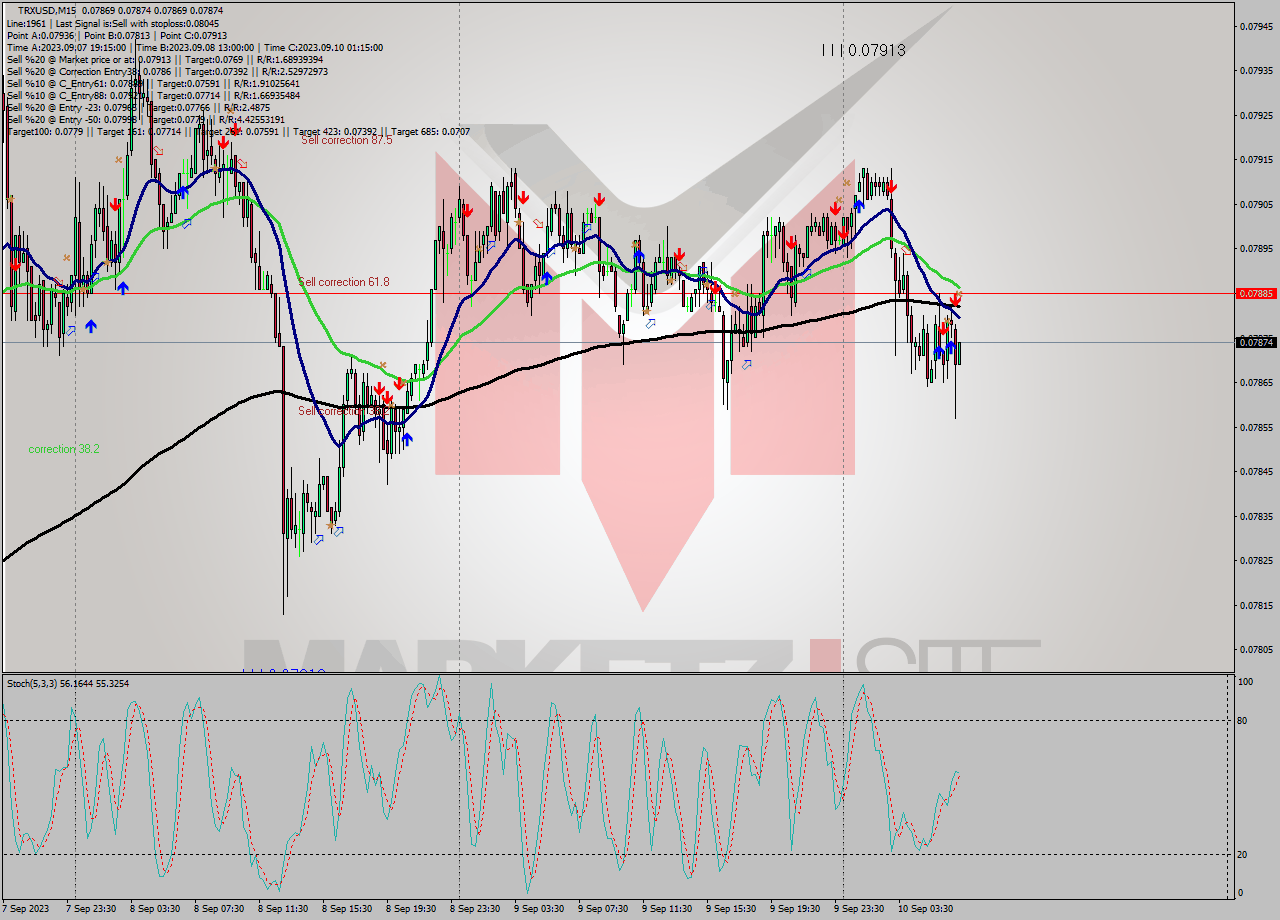This screenshot has width=1280, height=920.
Task: Click the 0.07915 price axis label
Action: [x=1256, y=159]
